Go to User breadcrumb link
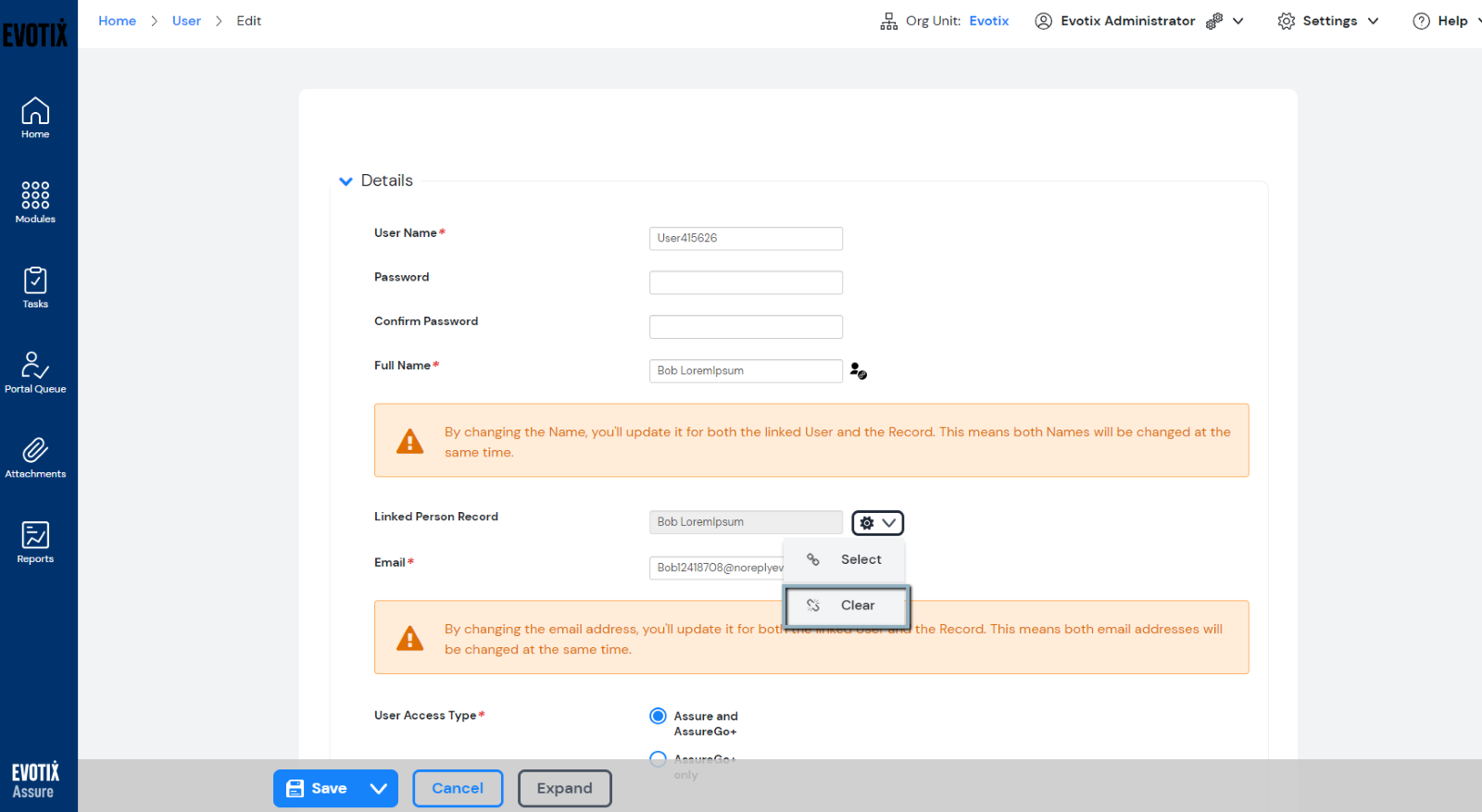 click(x=186, y=21)
